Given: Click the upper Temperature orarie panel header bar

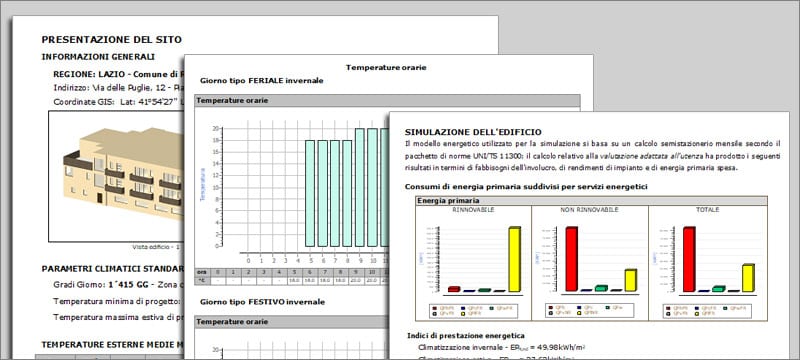Looking at the screenshot, I should pyautogui.click(x=387, y=100).
